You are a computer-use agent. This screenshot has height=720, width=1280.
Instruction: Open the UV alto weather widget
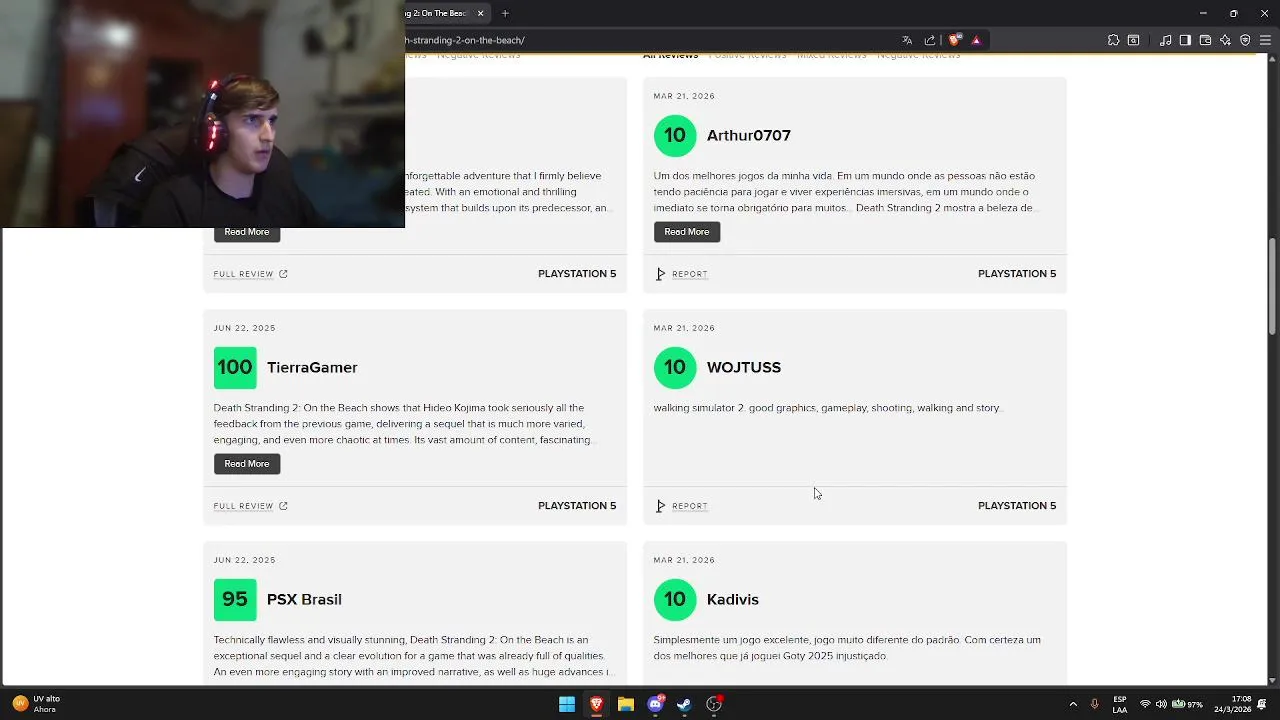(x=38, y=704)
